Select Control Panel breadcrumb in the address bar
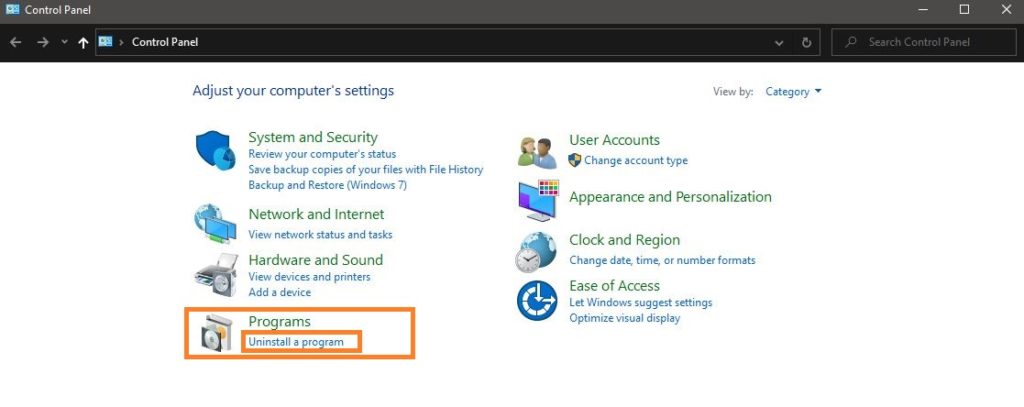1024x407 pixels. pos(165,42)
